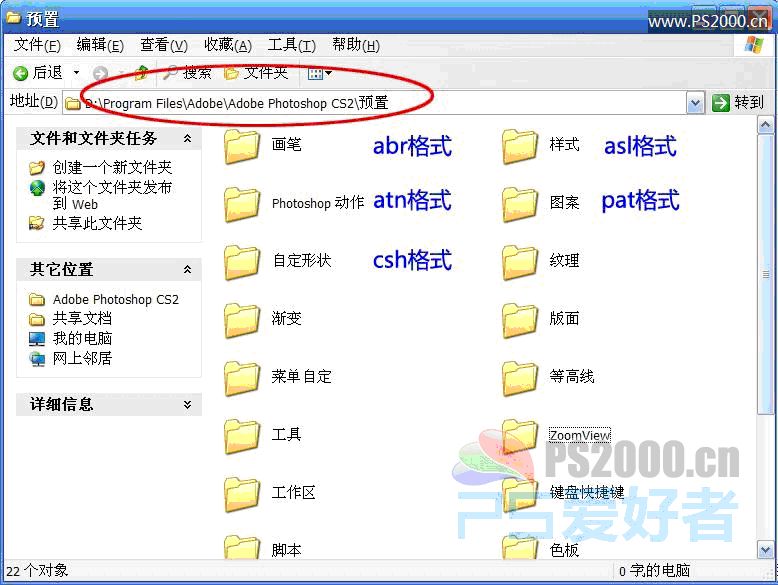Open 网上邻居 network places link
Image resolution: width=778 pixels, height=585 pixels.
[82, 358]
